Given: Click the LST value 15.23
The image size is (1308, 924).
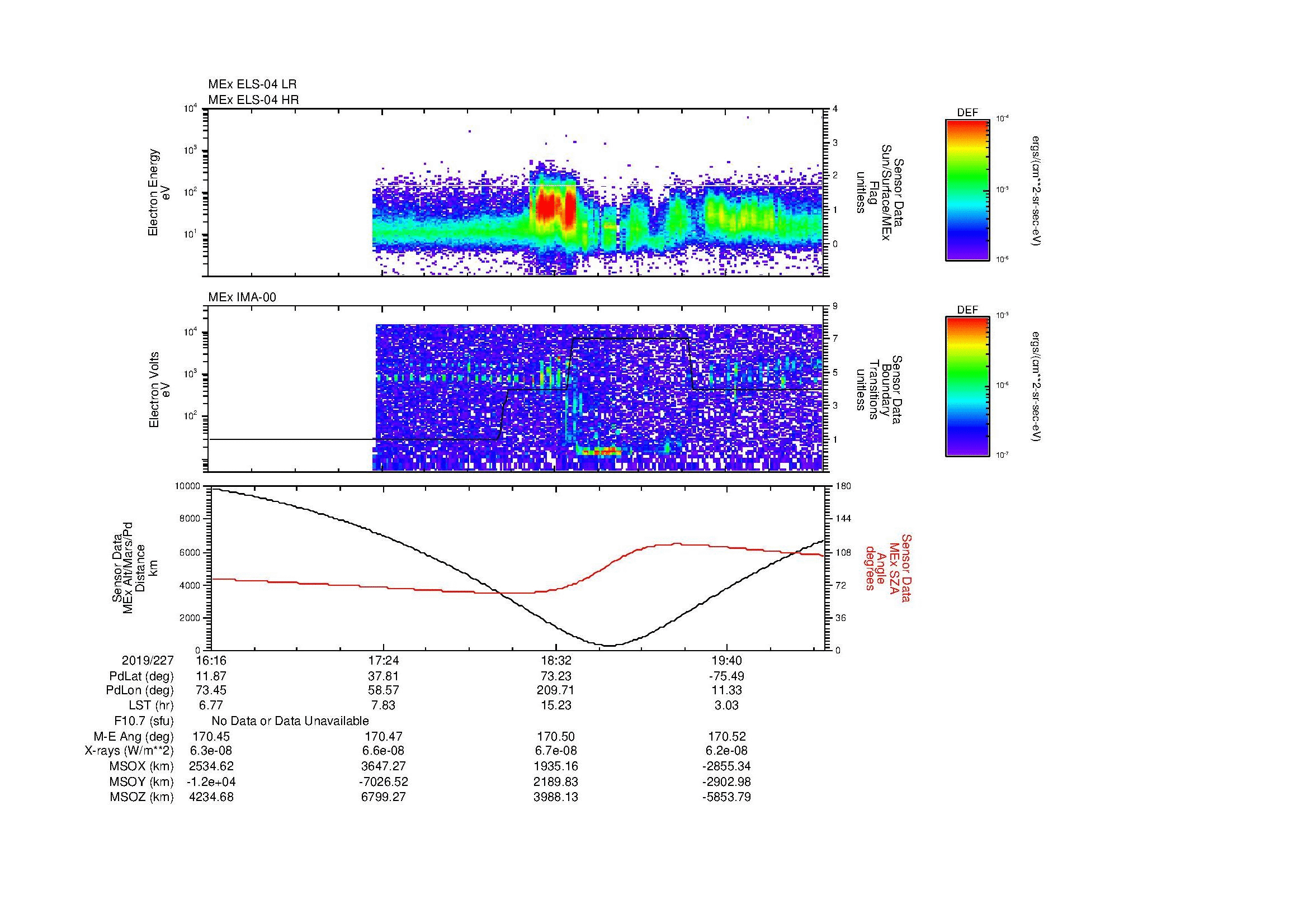Looking at the screenshot, I should point(555,705).
